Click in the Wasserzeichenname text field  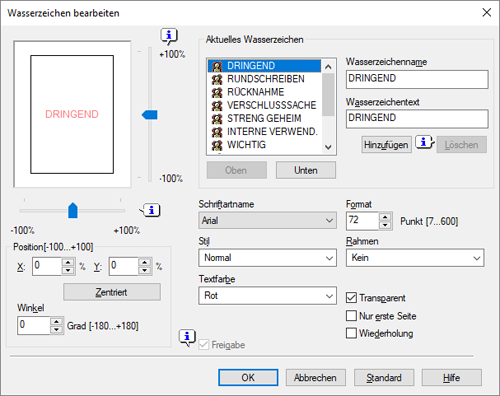417,79
